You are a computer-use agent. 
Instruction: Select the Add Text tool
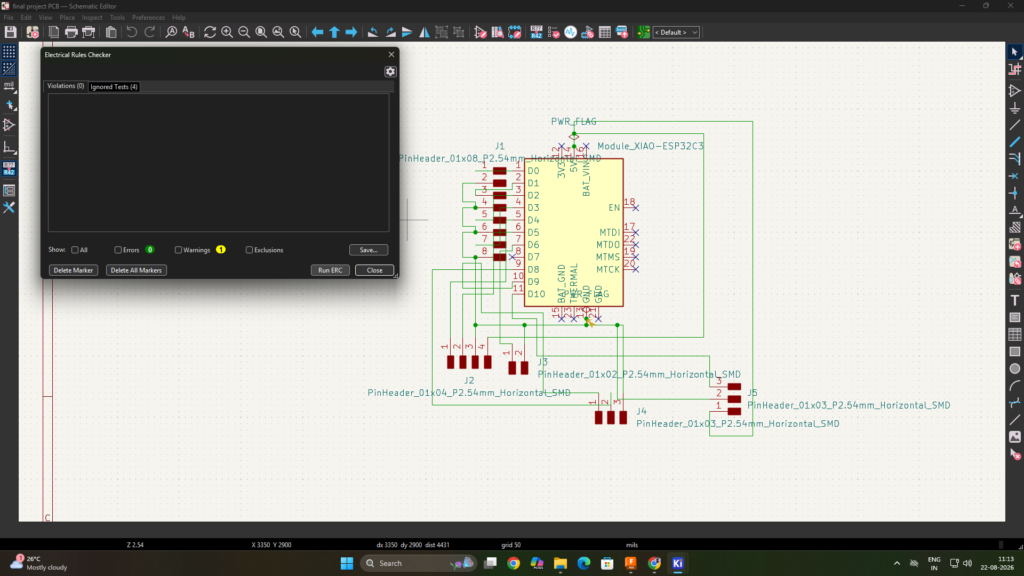pos(1015,300)
